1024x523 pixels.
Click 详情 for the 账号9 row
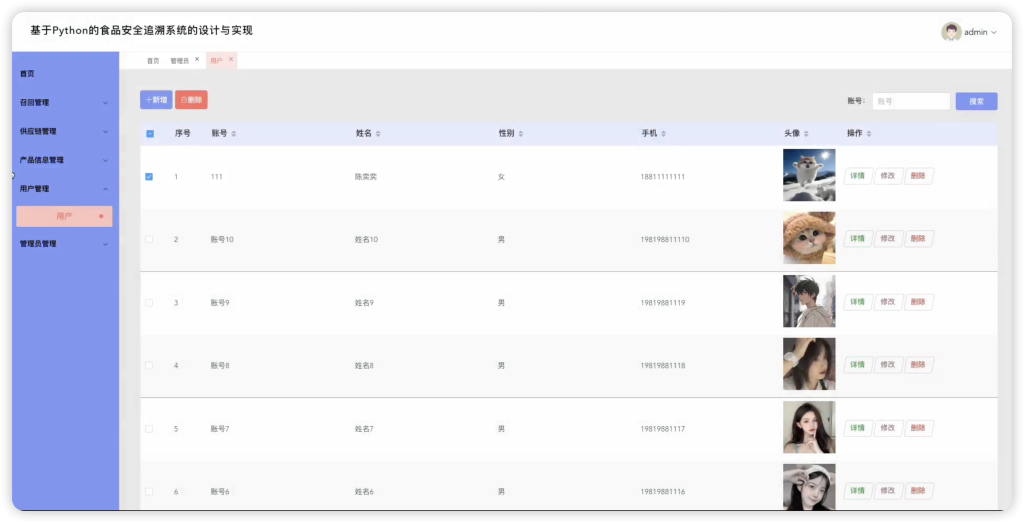pos(857,302)
